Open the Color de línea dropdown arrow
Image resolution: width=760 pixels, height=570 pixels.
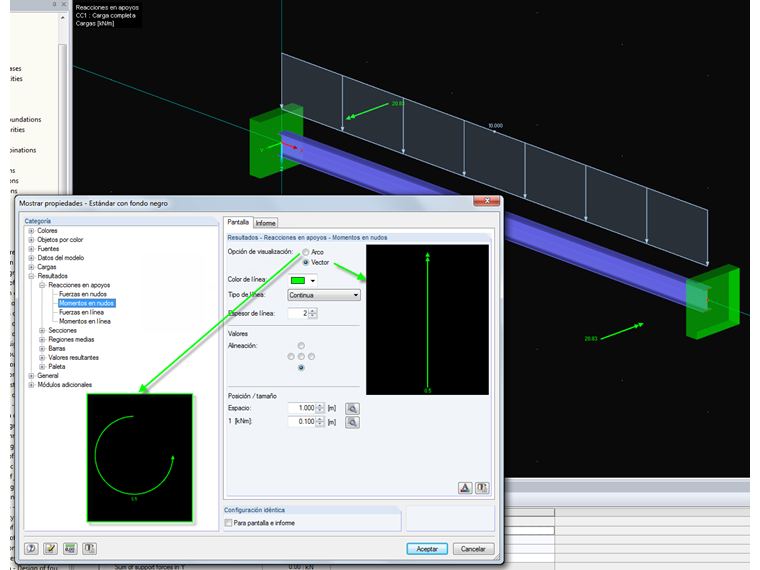point(313,281)
